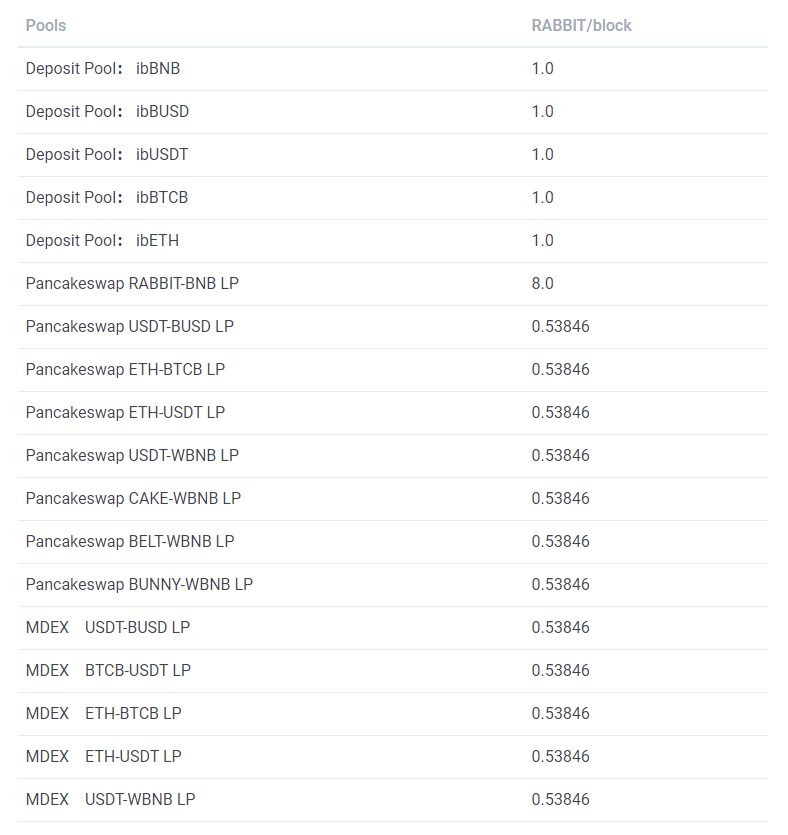Image resolution: width=788 pixels, height=835 pixels.
Task: Click Pancakeswap RABBIT-BNB LP pool name
Action: tap(132, 284)
